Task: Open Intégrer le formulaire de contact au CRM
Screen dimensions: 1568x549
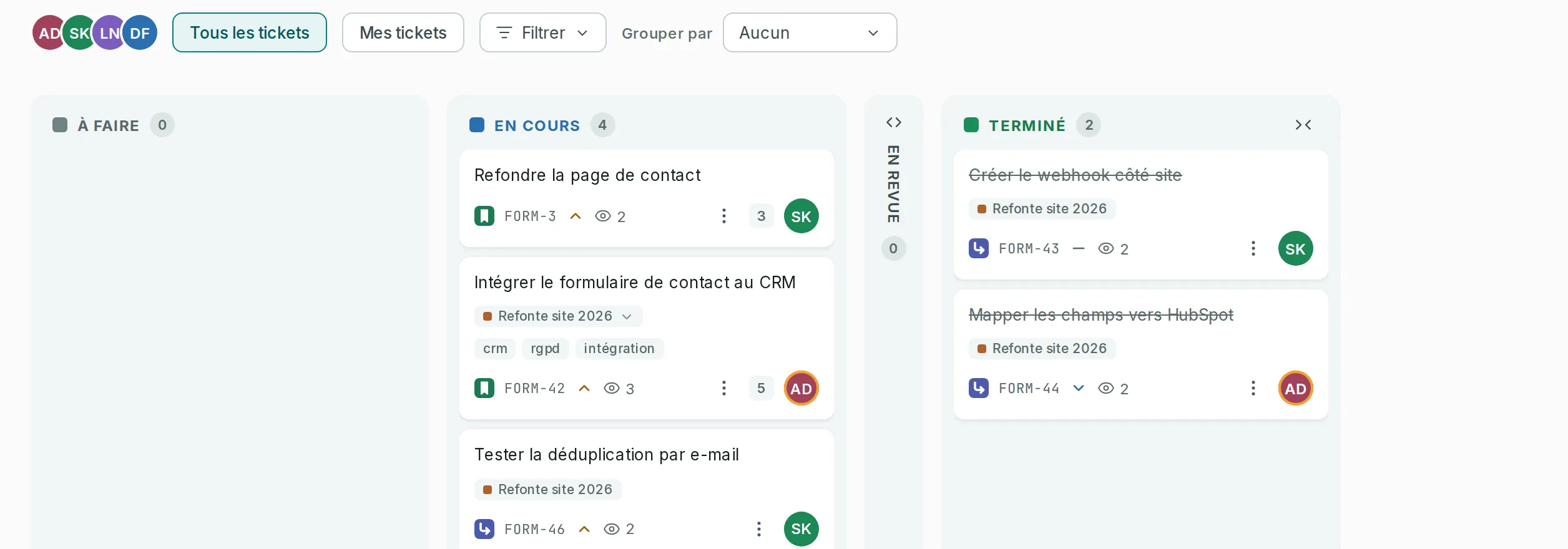Action: tap(635, 283)
